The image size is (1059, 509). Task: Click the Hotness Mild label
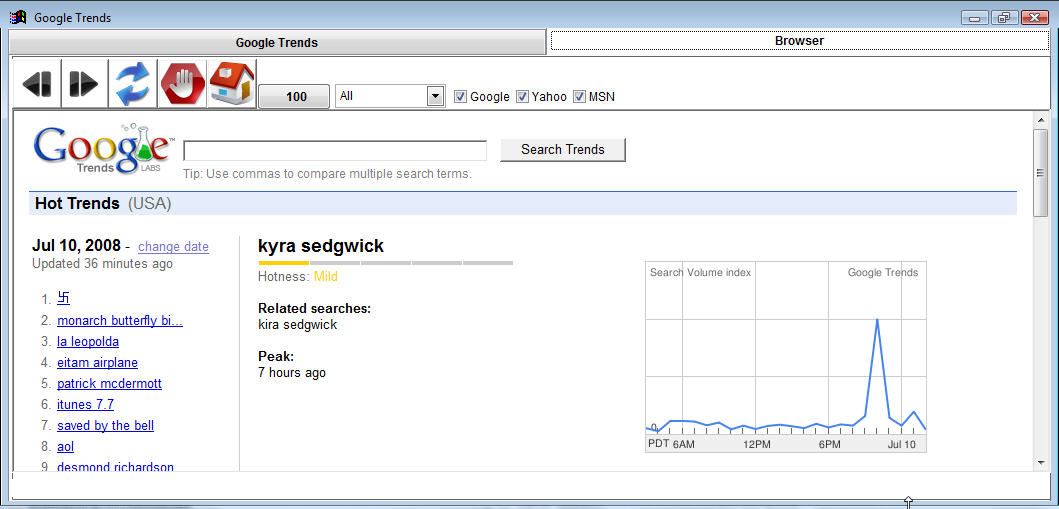point(298,277)
